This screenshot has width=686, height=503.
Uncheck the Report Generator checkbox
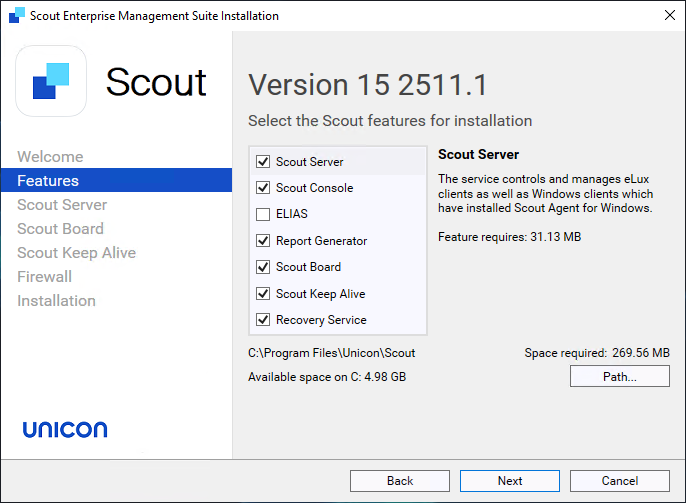coord(263,241)
